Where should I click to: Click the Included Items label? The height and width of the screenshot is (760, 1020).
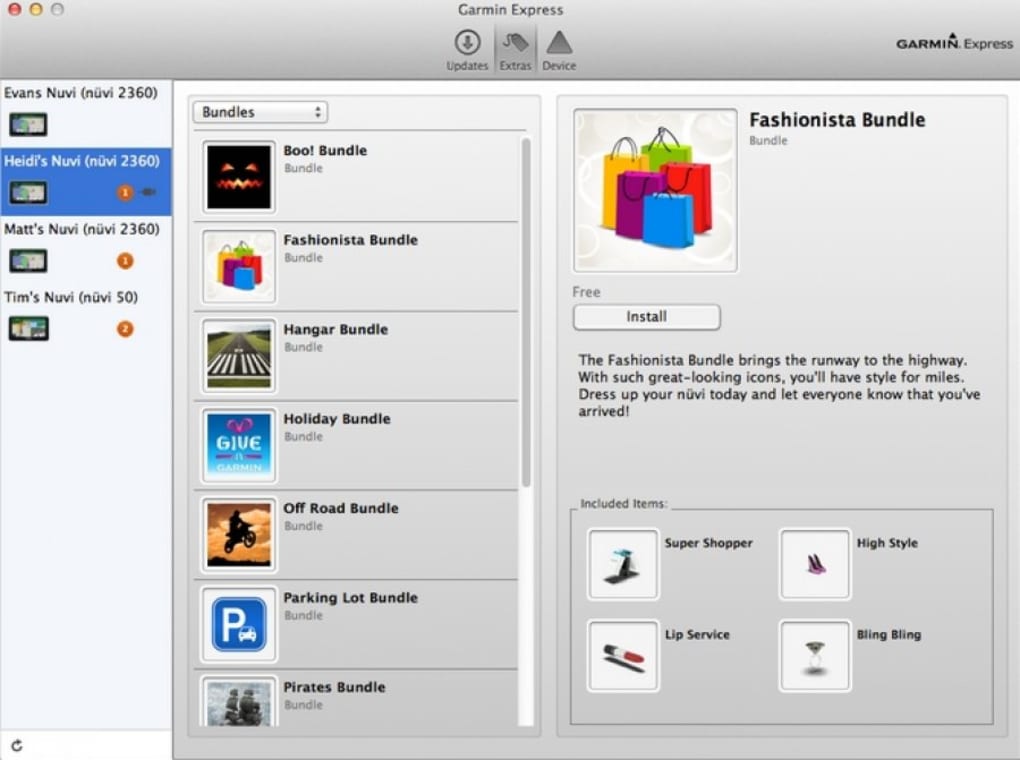[x=623, y=504]
